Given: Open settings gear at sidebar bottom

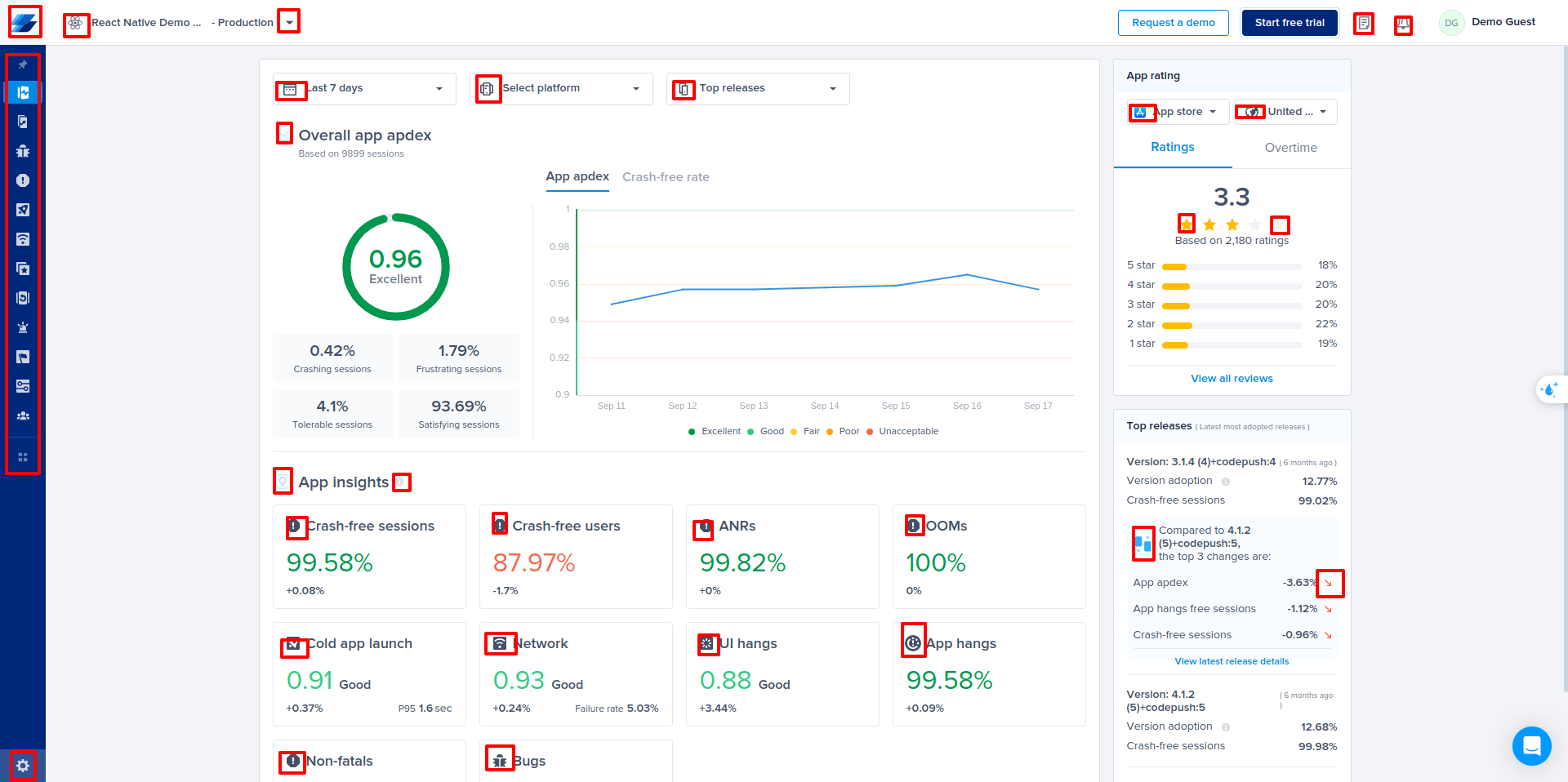Looking at the screenshot, I should [x=23, y=766].
